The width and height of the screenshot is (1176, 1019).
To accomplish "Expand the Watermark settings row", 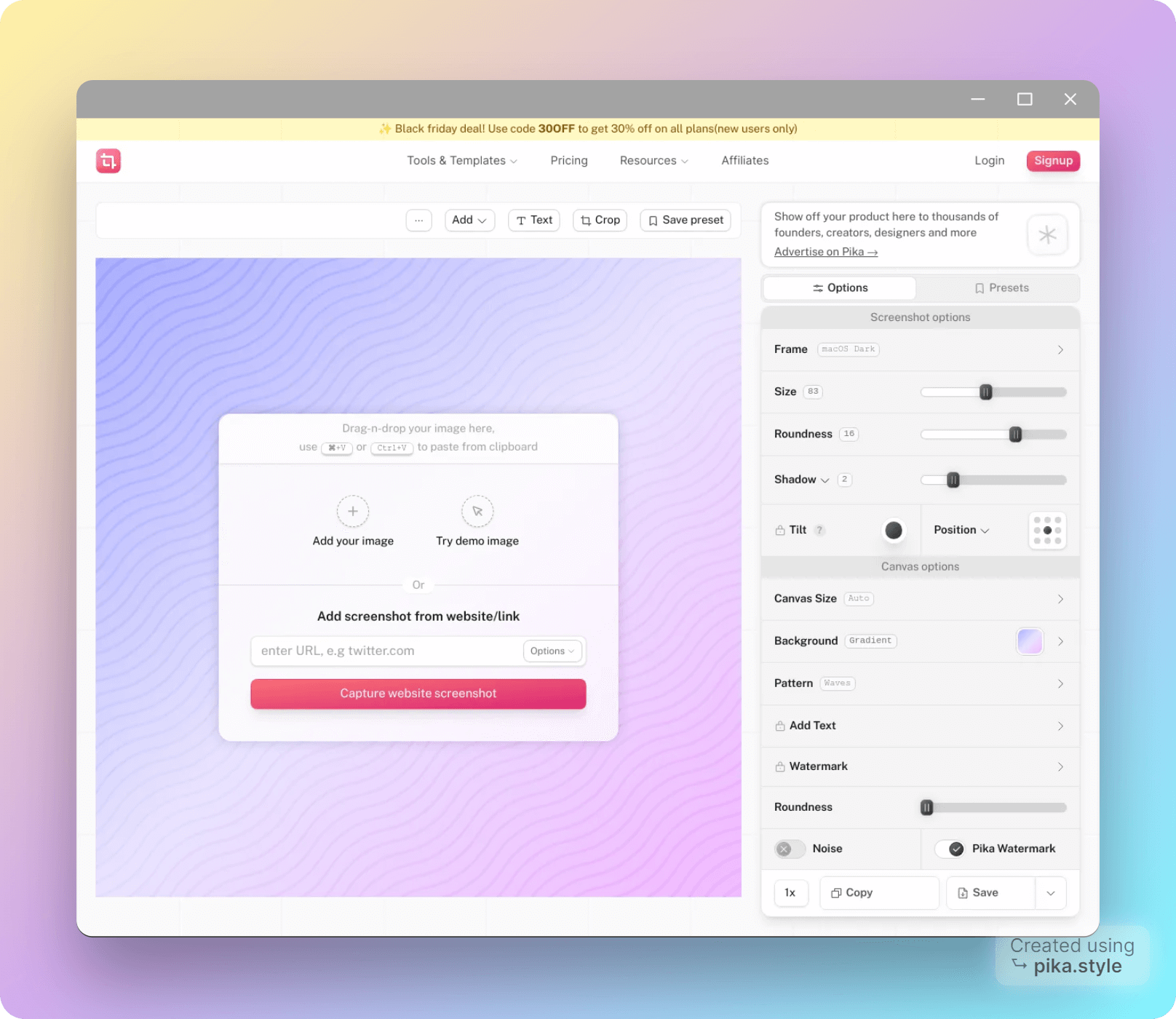I will (920, 766).
